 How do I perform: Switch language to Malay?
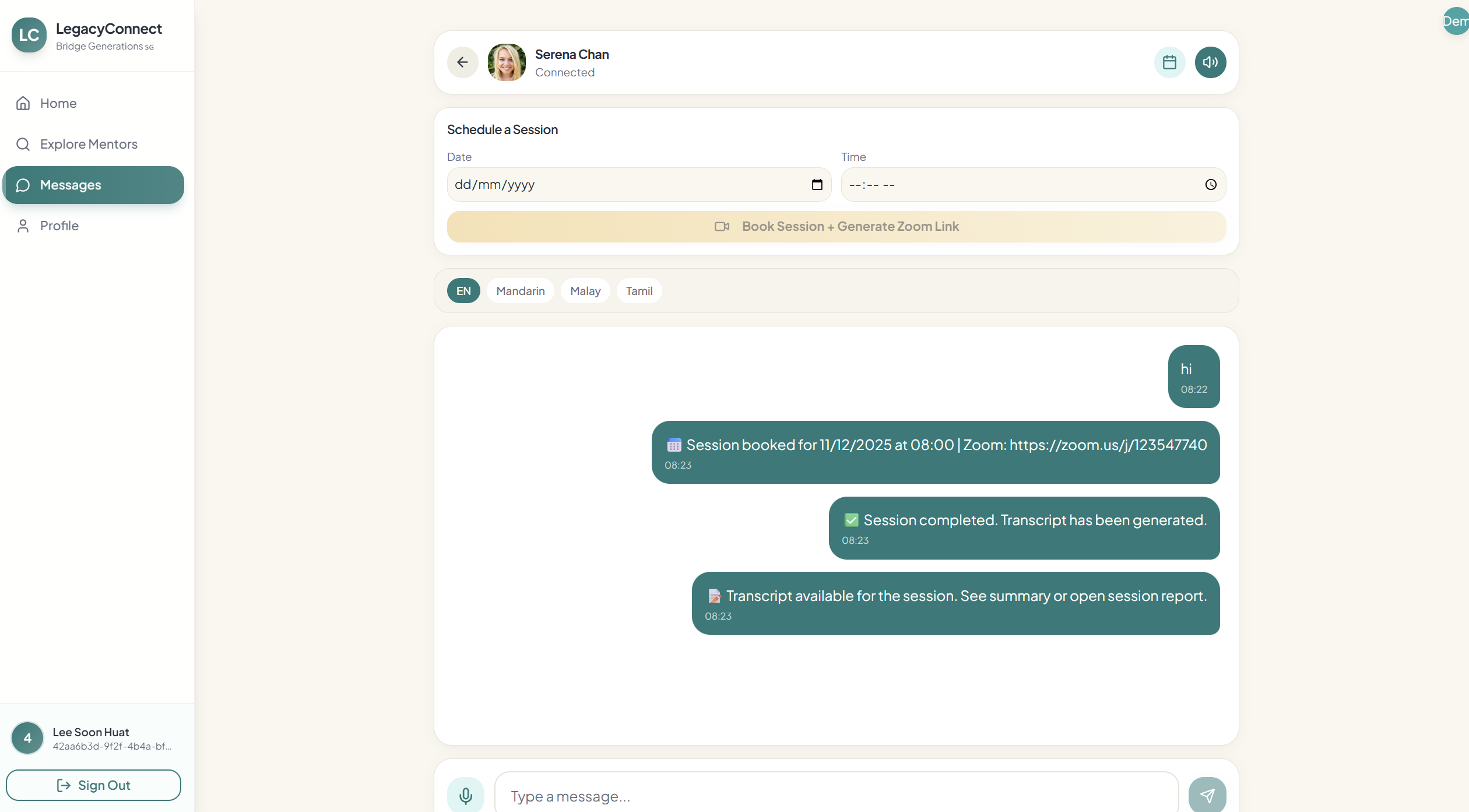pos(585,291)
